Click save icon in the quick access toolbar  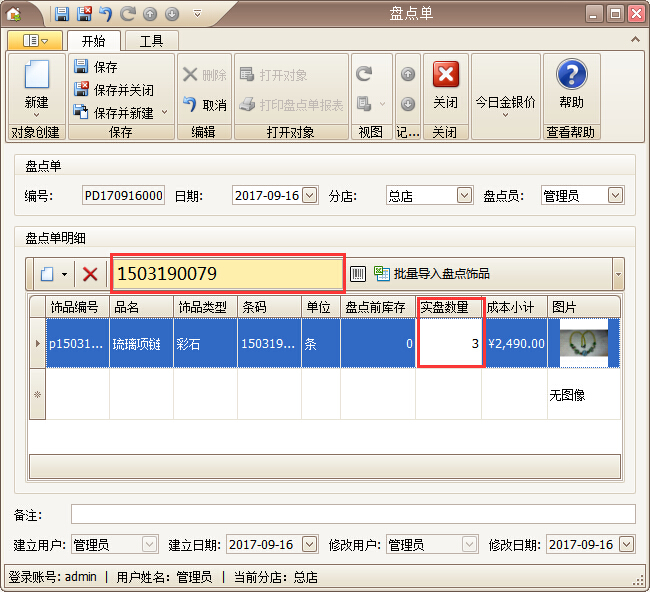click(x=62, y=14)
